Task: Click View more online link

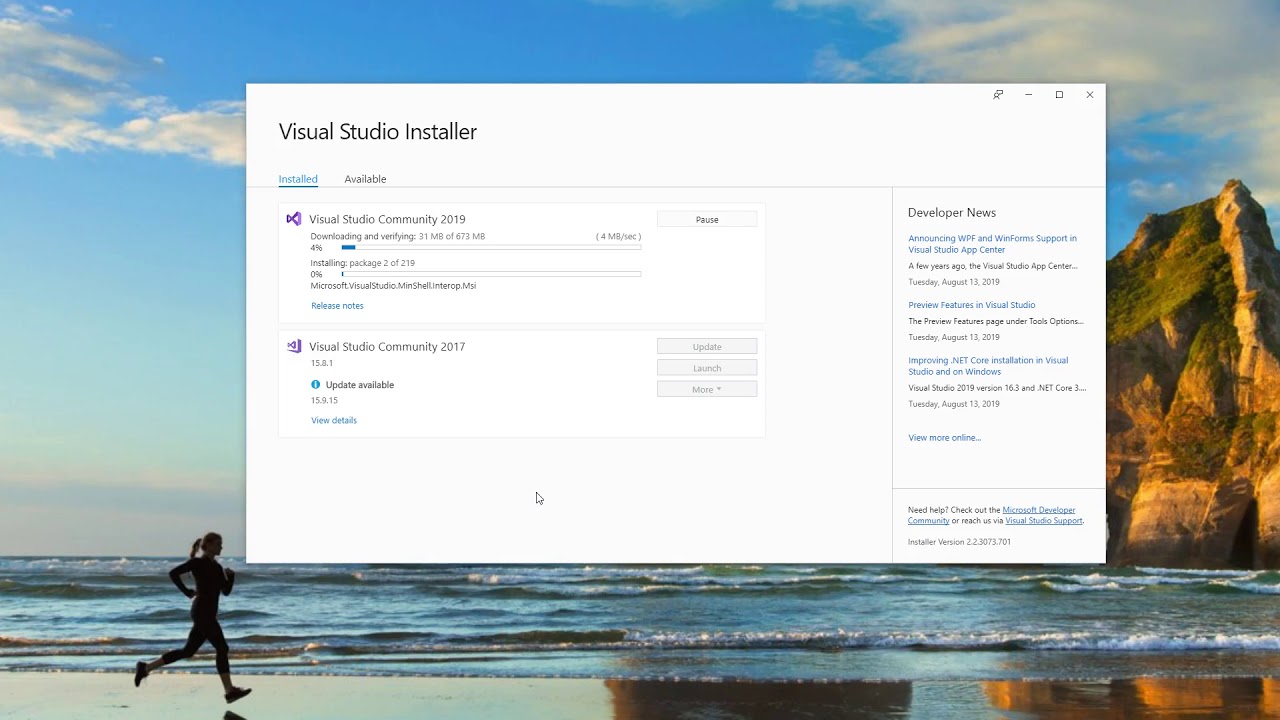Action: (944, 438)
